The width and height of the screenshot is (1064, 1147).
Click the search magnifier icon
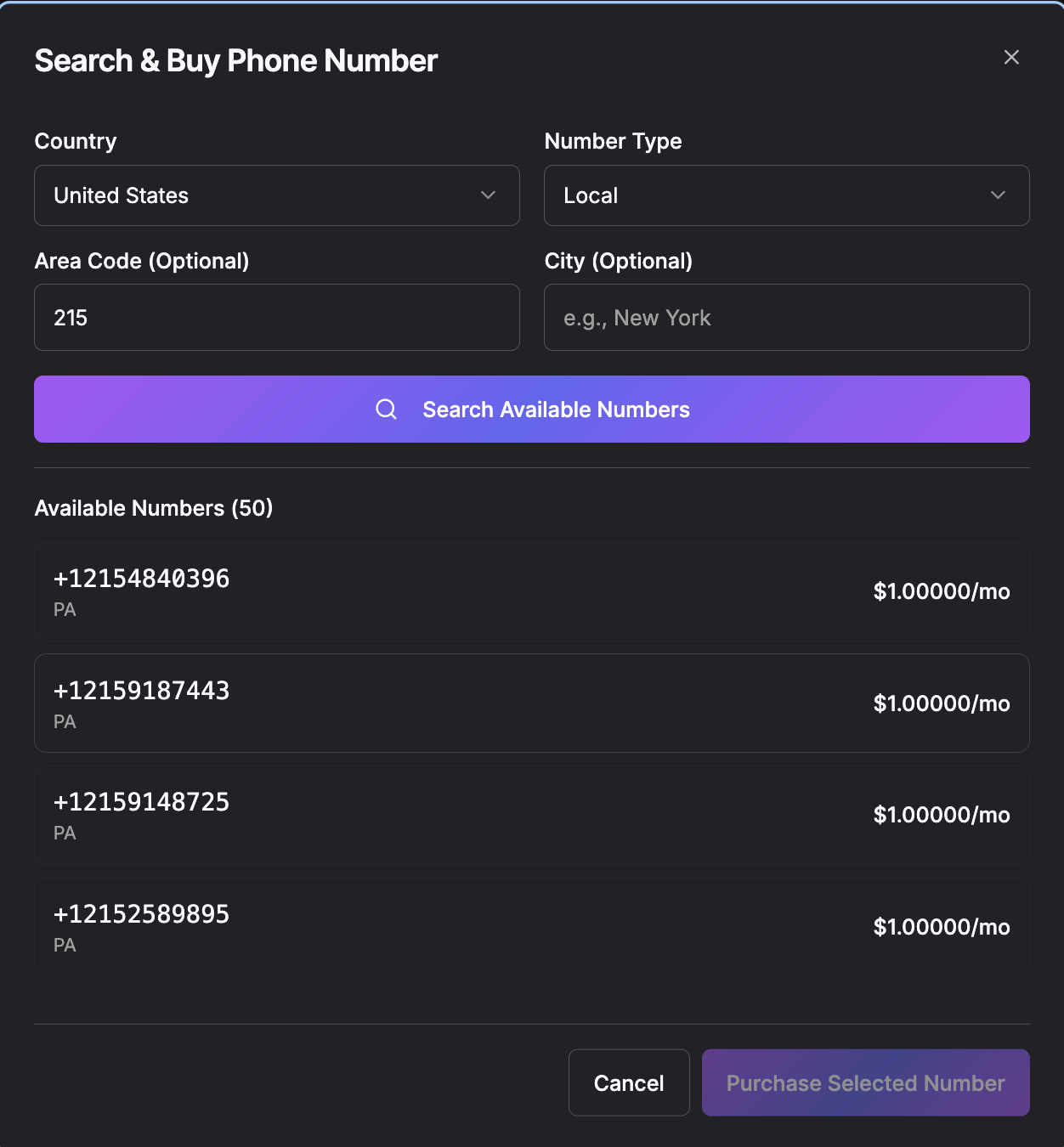pos(387,409)
